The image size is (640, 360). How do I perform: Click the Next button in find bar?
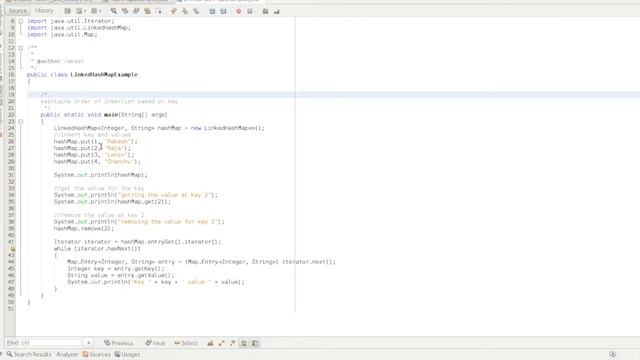click(x=155, y=343)
